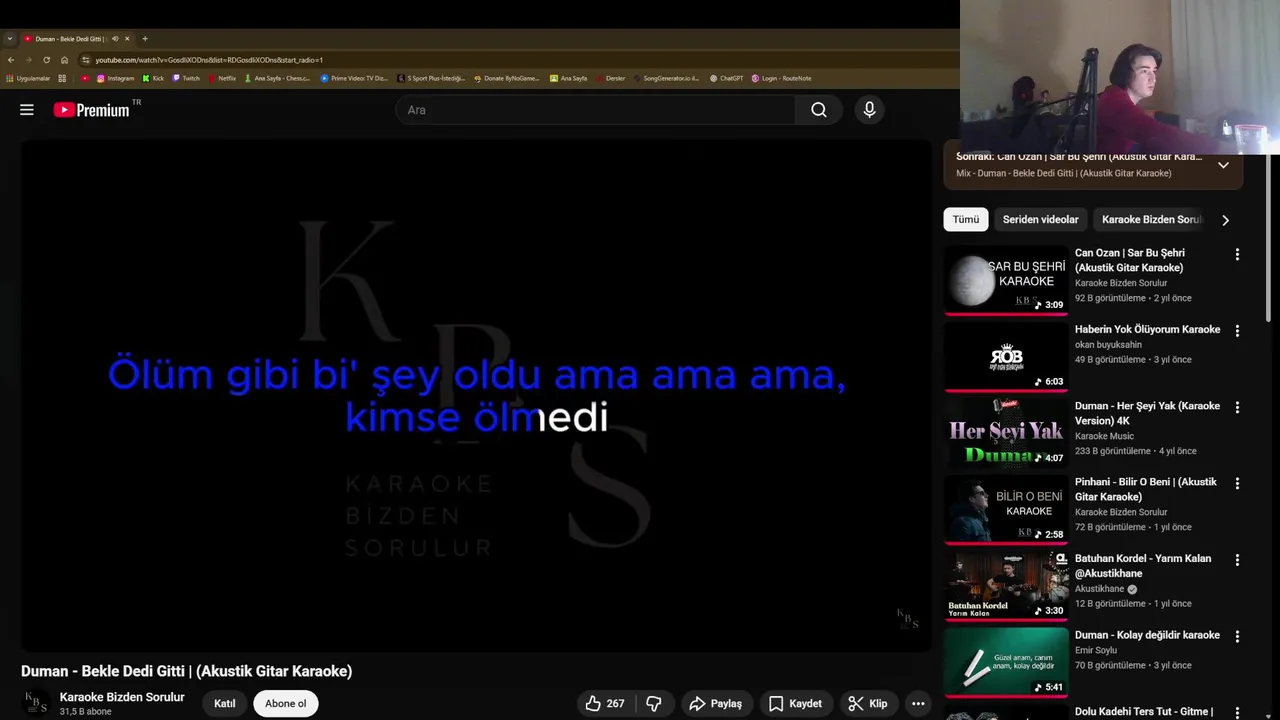Create a clip with Klip button
The image size is (1280, 720).
coord(868,704)
